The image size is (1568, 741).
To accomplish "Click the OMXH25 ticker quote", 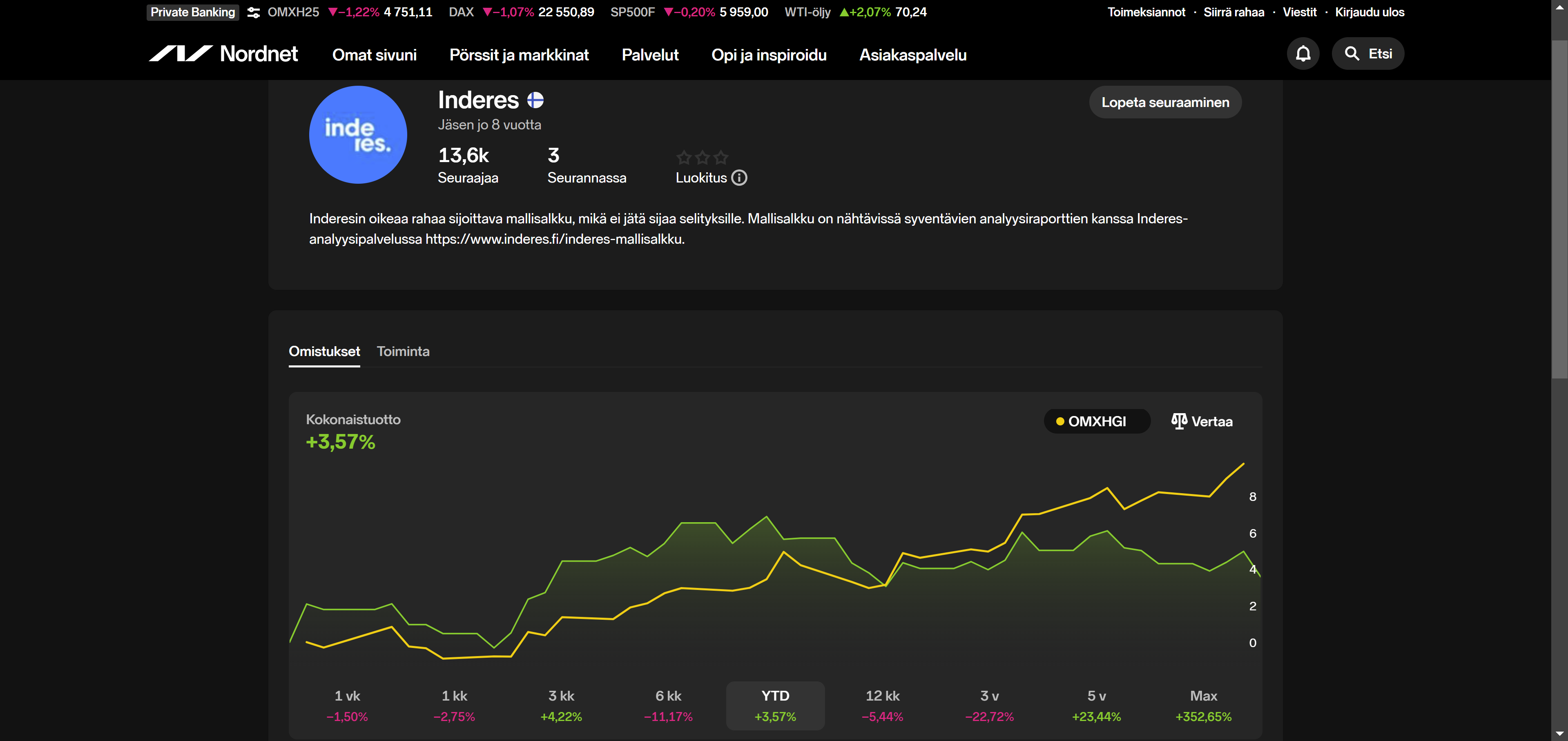I will 349,12.
